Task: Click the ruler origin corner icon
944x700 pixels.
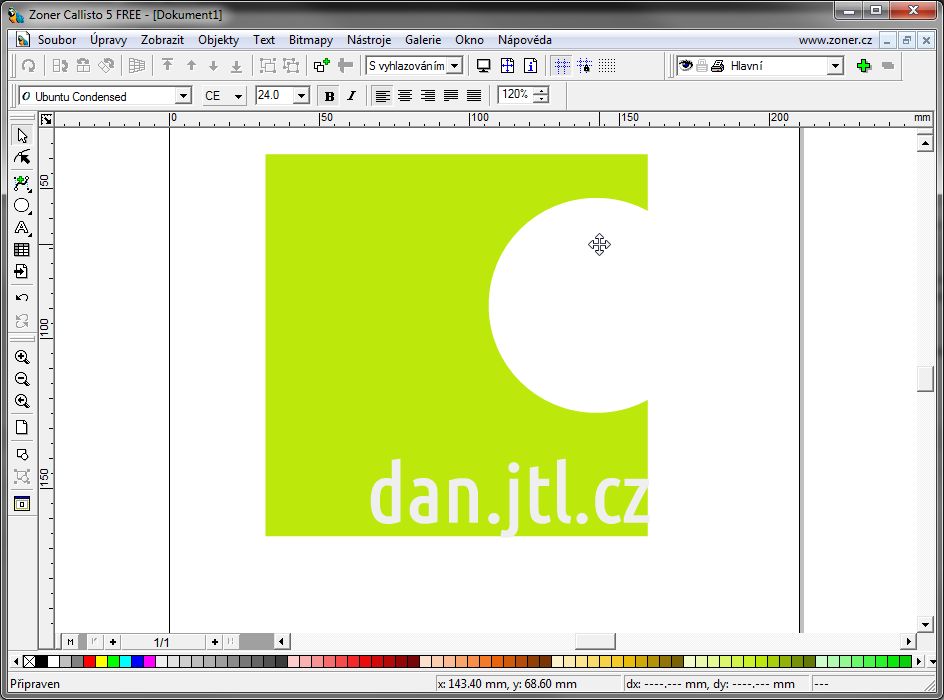Action: [46, 120]
